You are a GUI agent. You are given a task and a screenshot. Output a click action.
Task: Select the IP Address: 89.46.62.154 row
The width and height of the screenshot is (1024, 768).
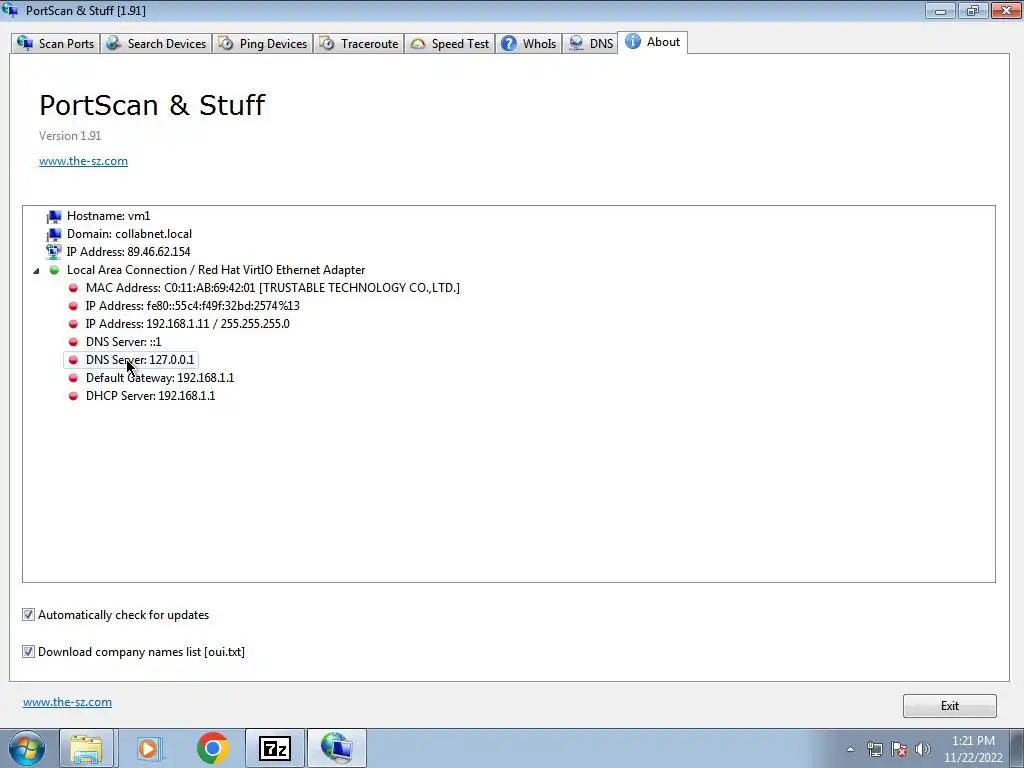pyautogui.click(x=129, y=251)
